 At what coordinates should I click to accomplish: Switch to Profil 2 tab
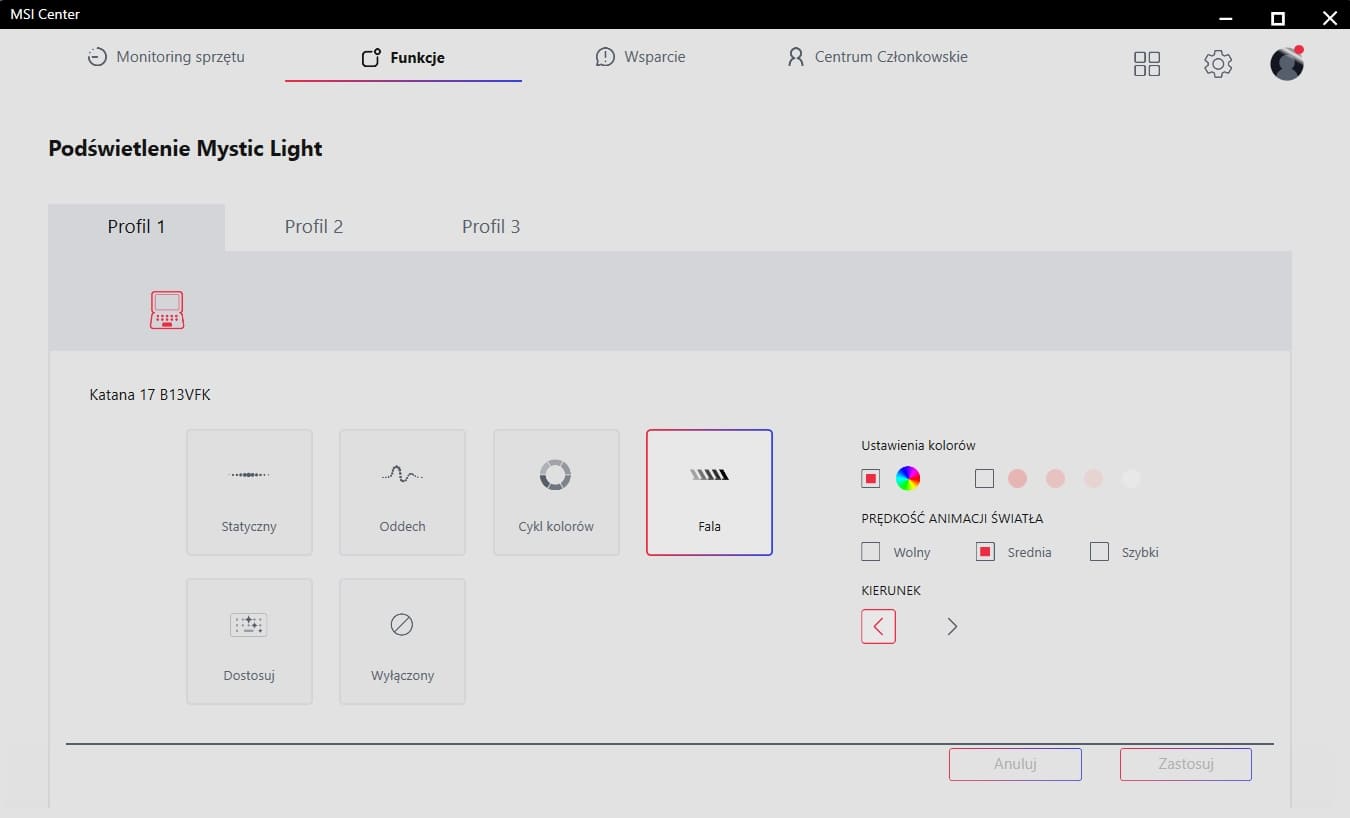pos(314,227)
